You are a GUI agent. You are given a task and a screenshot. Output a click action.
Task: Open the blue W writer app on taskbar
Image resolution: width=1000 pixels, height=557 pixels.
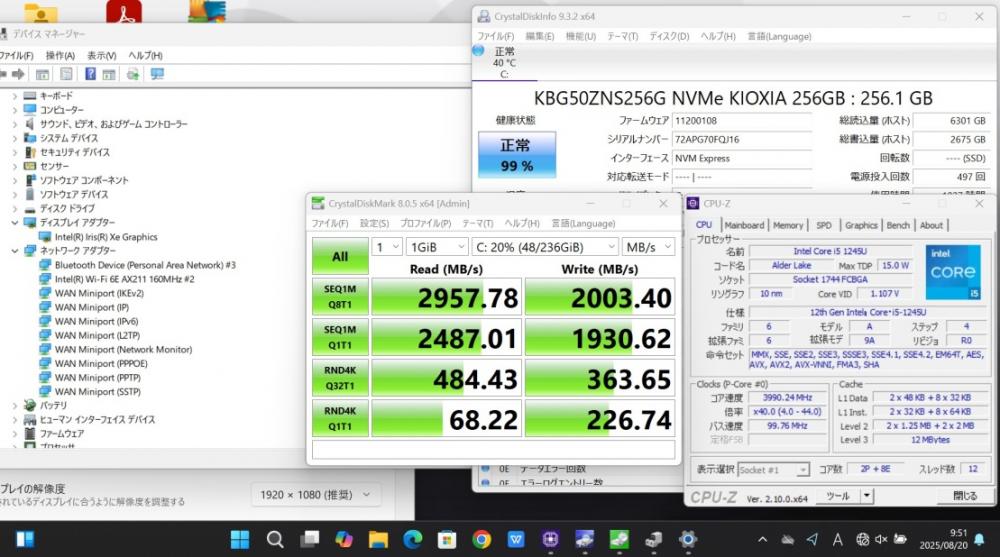pyautogui.click(x=516, y=540)
